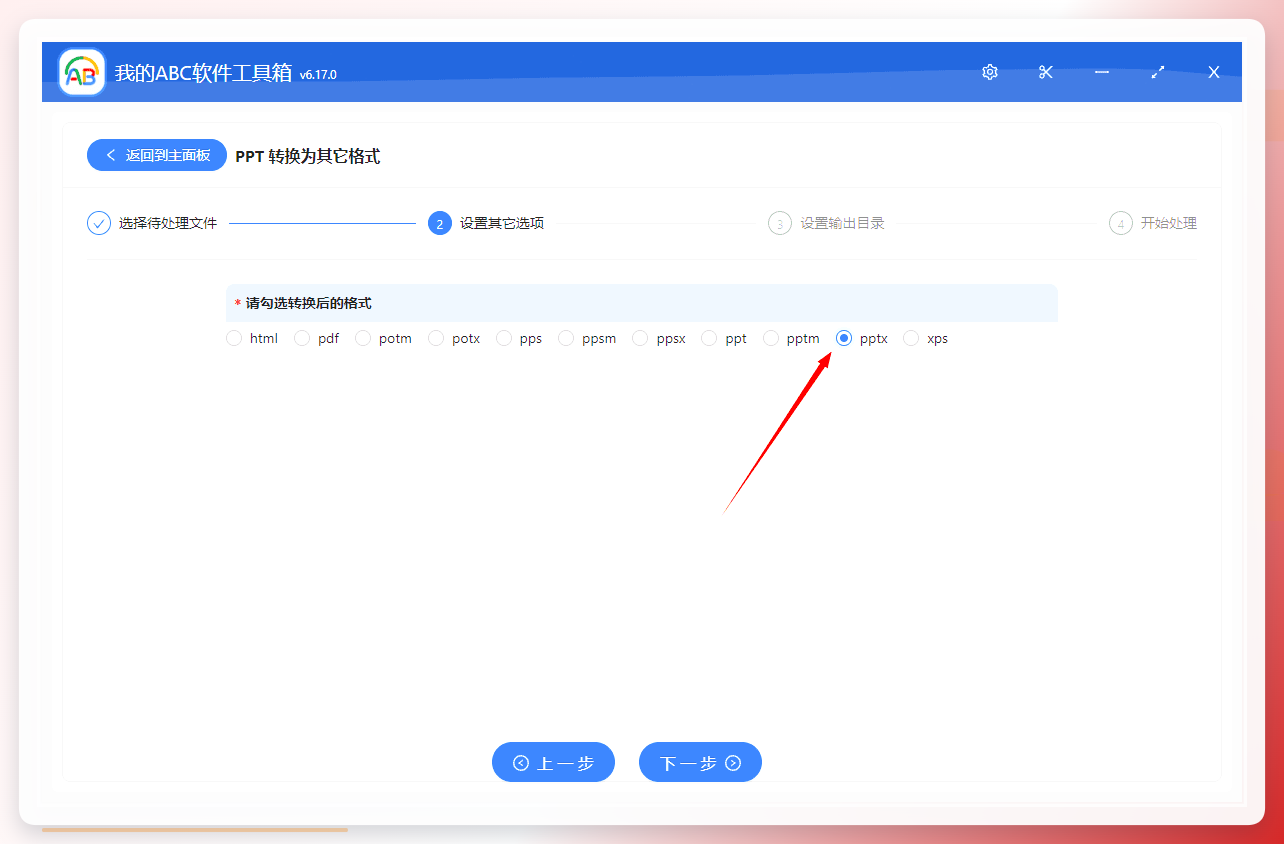Select the pps format radio button
This screenshot has height=844, width=1284.
tap(504, 338)
